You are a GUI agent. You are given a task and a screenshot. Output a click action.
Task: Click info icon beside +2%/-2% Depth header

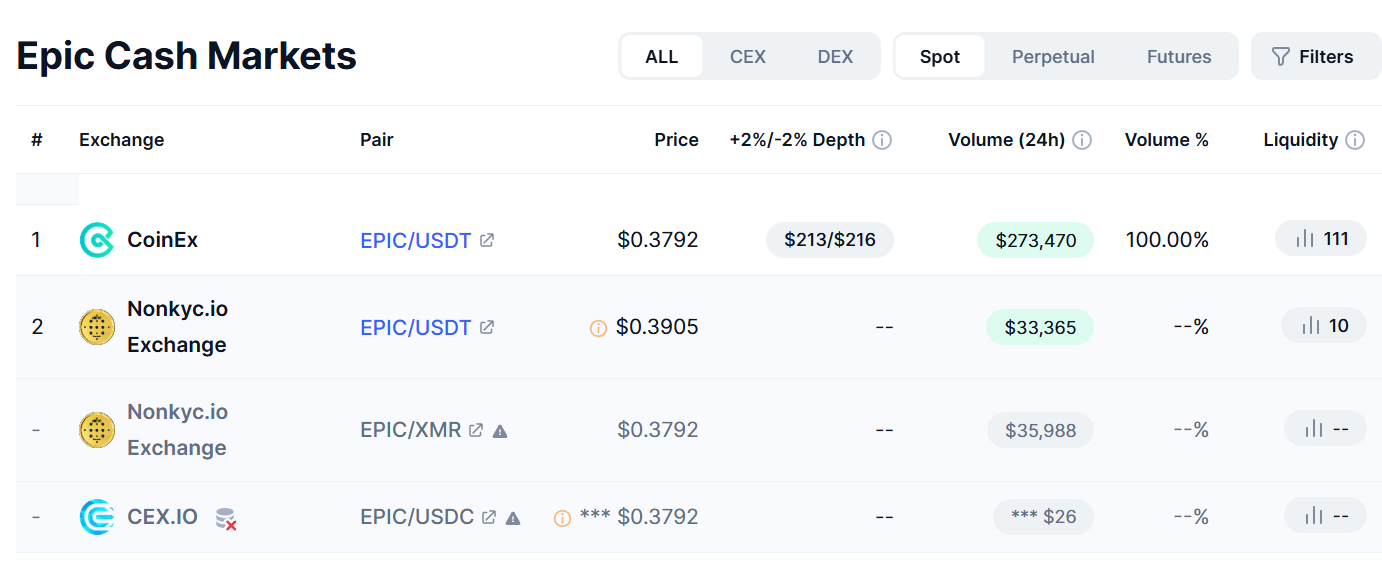[882, 140]
